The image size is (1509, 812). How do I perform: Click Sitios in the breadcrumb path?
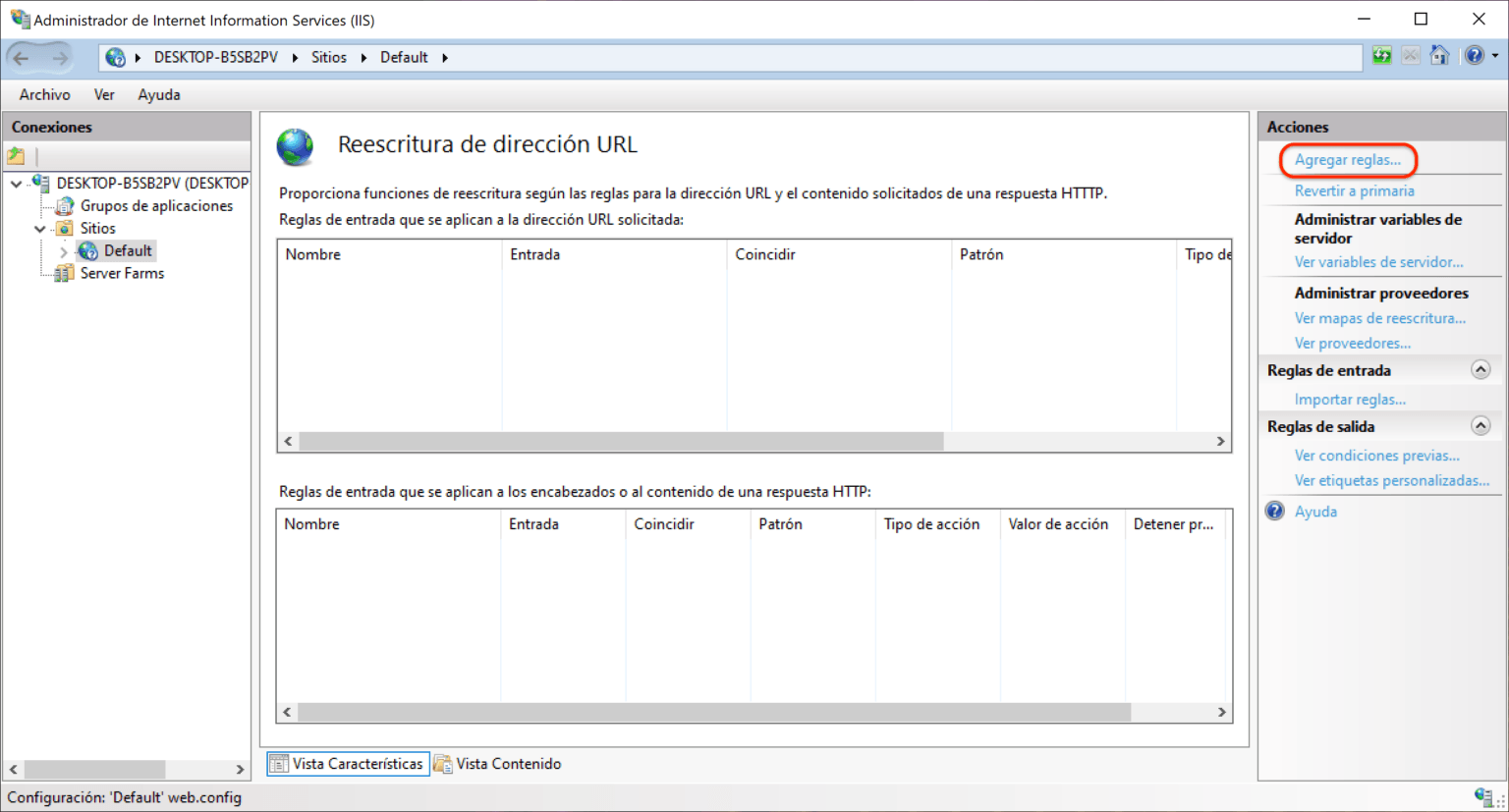[329, 58]
